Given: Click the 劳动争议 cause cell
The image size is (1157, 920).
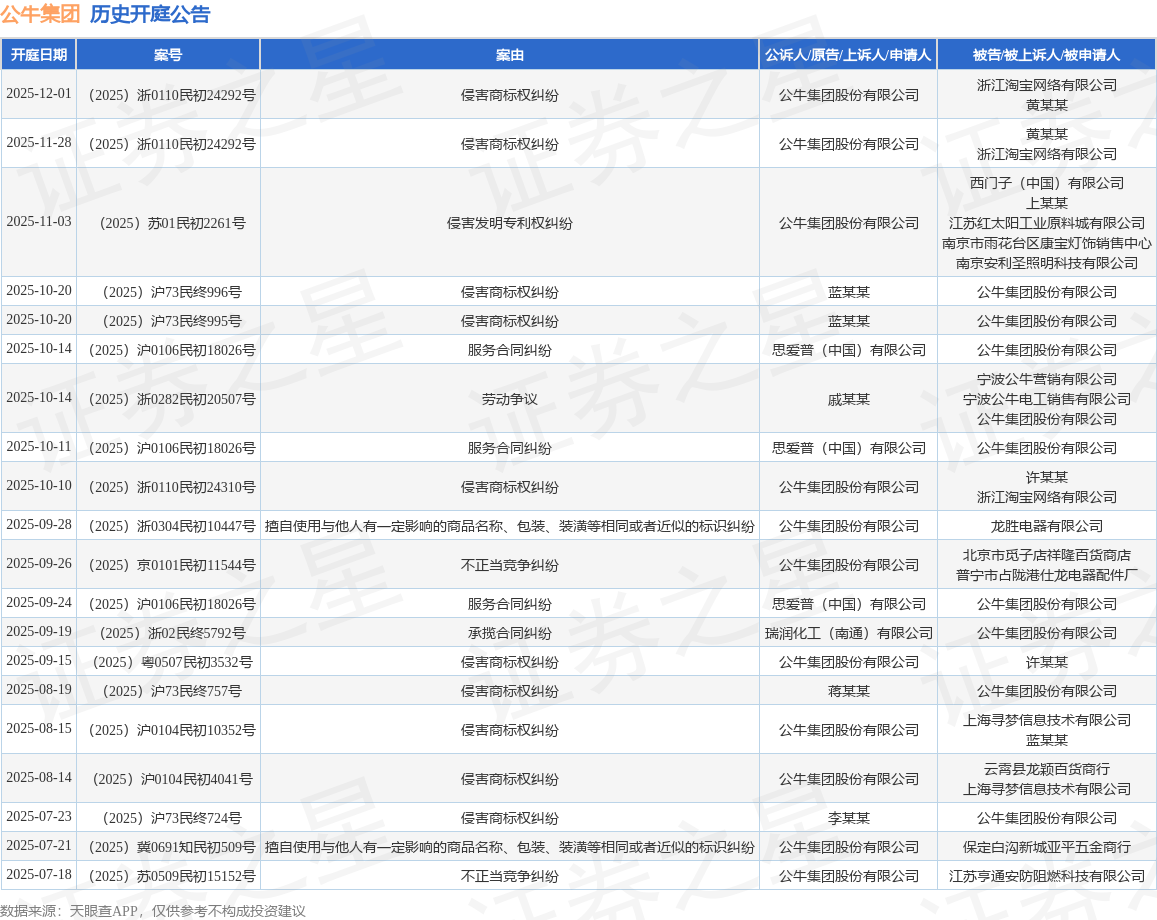Looking at the screenshot, I should tap(509, 399).
